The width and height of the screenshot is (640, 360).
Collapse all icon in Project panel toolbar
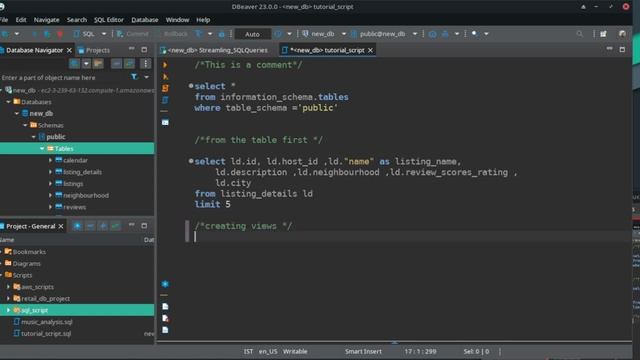(x=90, y=226)
